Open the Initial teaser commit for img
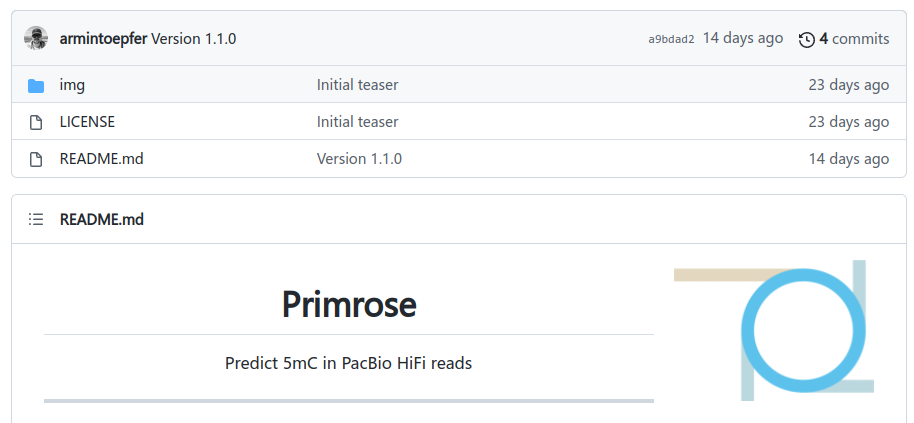The width and height of the screenshot is (914, 423). pos(357,85)
